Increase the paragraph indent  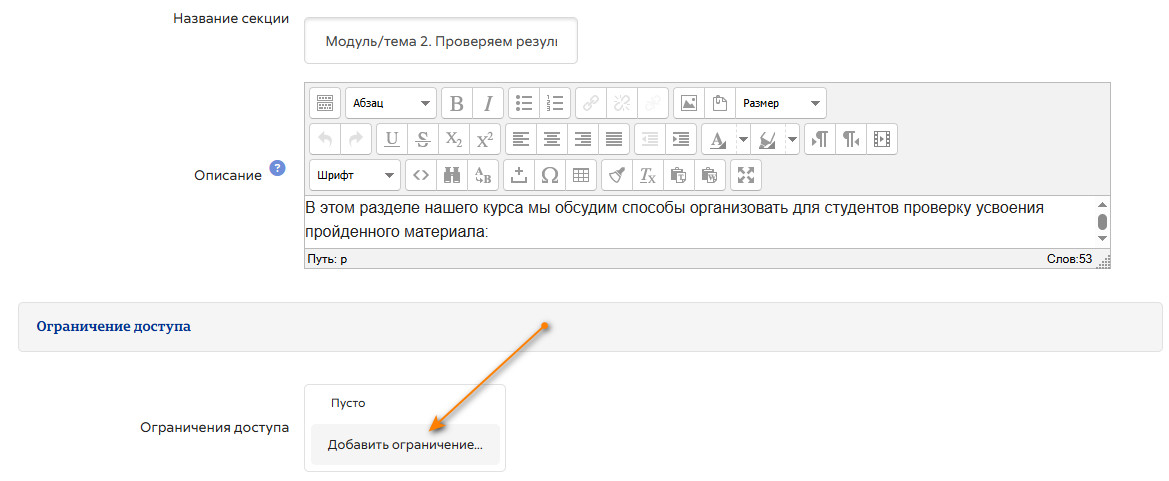[x=681, y=139]
